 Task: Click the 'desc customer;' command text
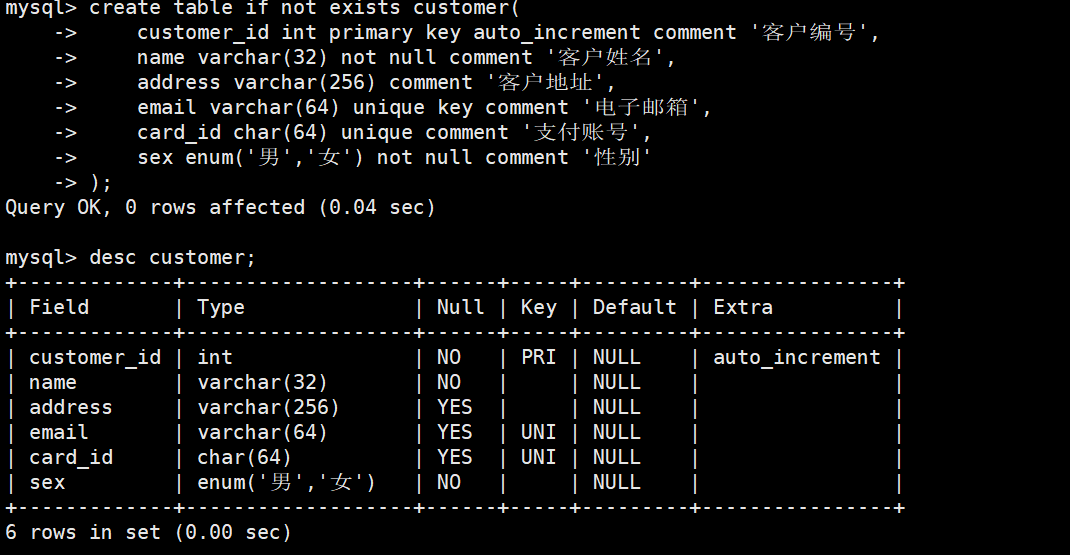click(x=172, y=257)
